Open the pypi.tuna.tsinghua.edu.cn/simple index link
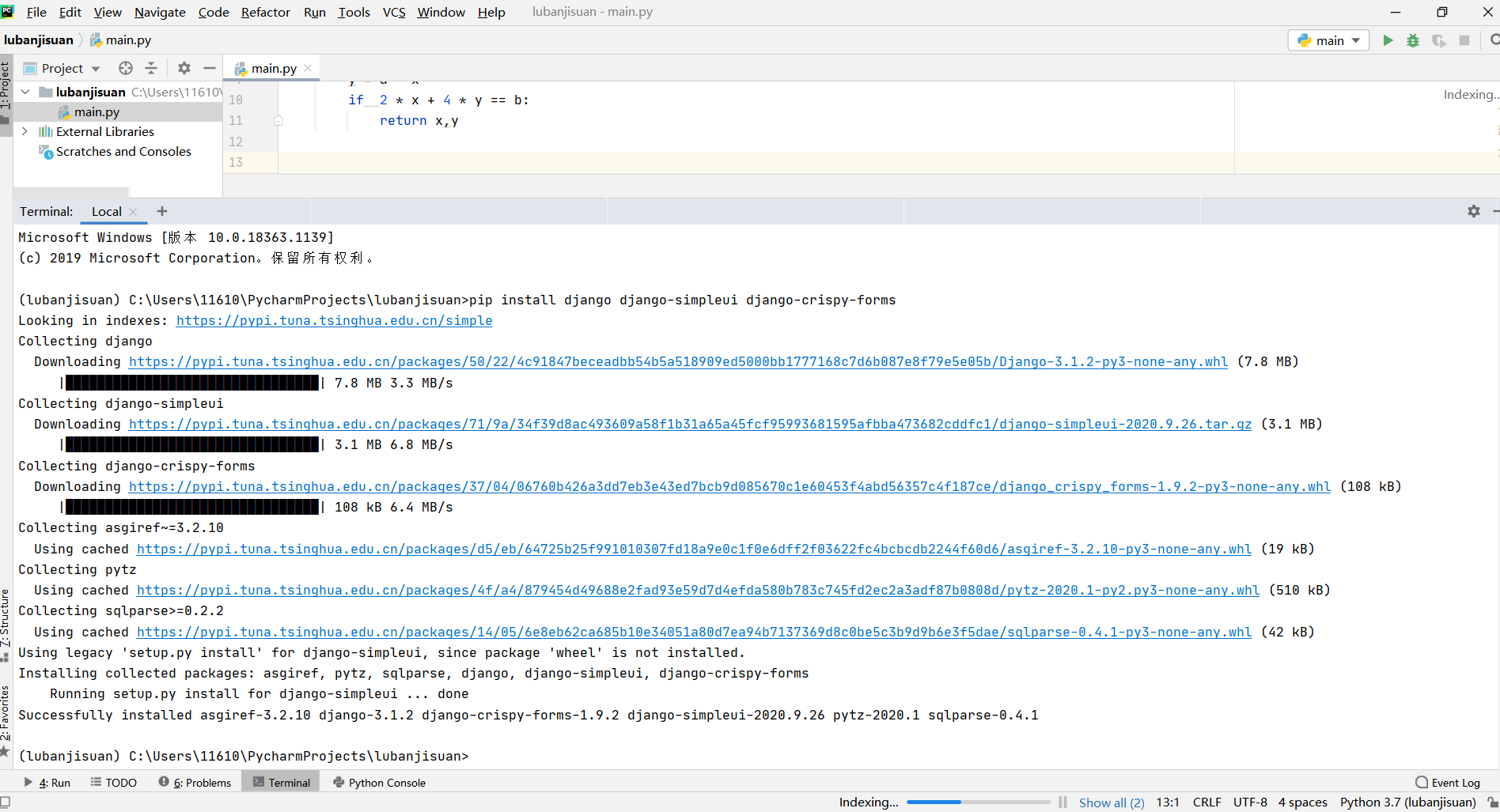1500x812 pixels. [x=334, y=320]
